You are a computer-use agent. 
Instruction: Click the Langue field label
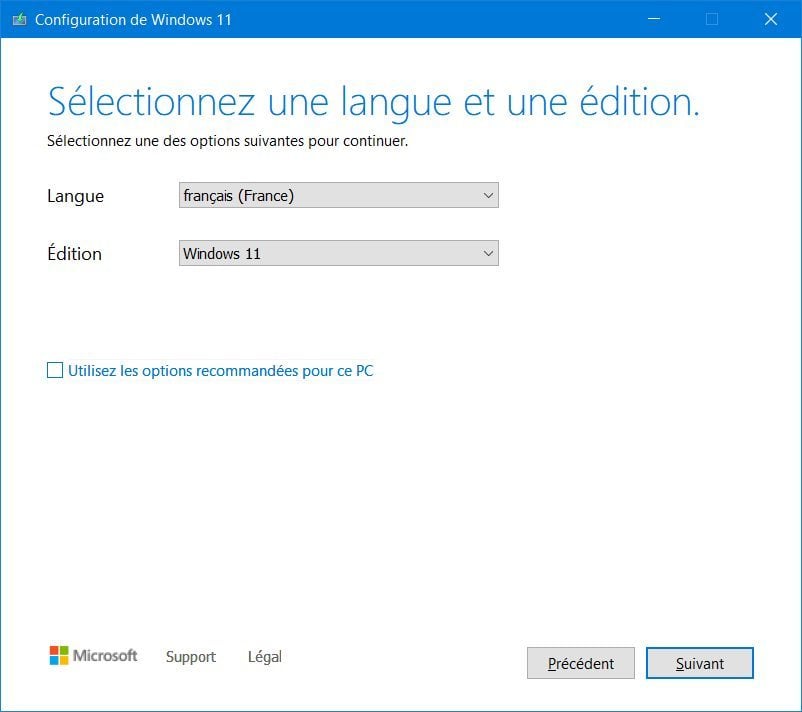(75, 196)
